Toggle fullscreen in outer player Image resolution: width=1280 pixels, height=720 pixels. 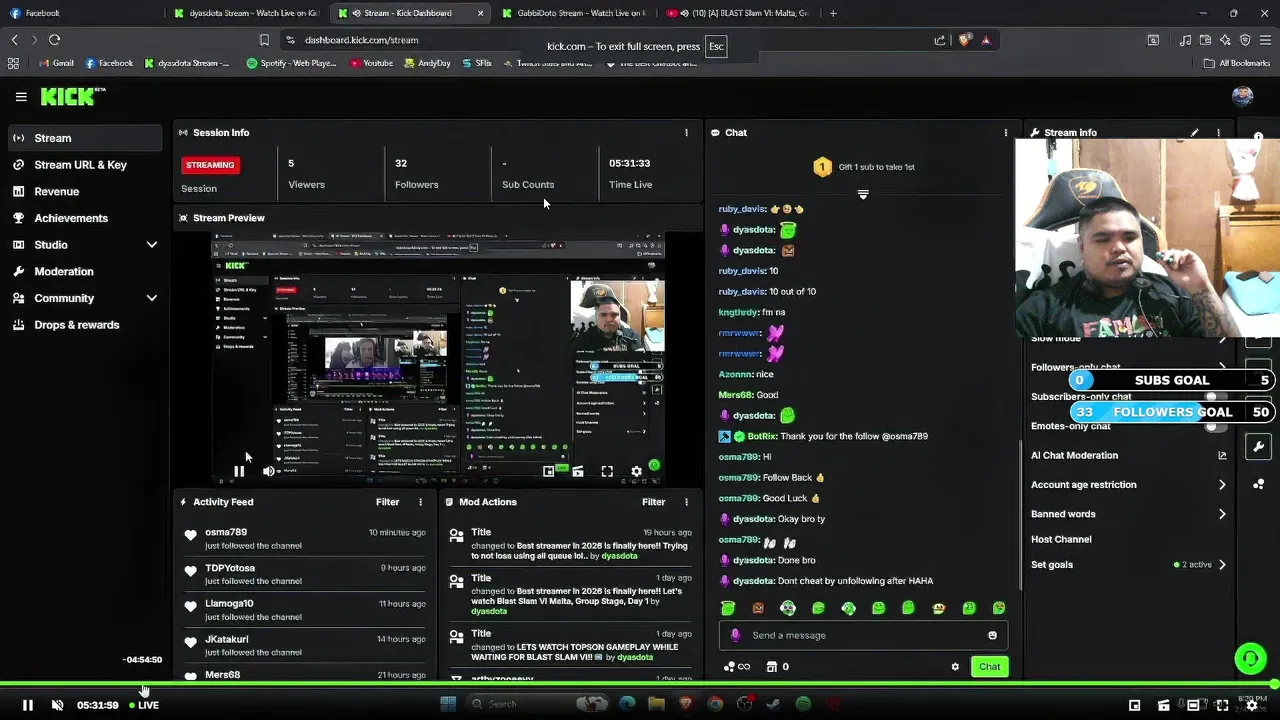(1222, 705)
